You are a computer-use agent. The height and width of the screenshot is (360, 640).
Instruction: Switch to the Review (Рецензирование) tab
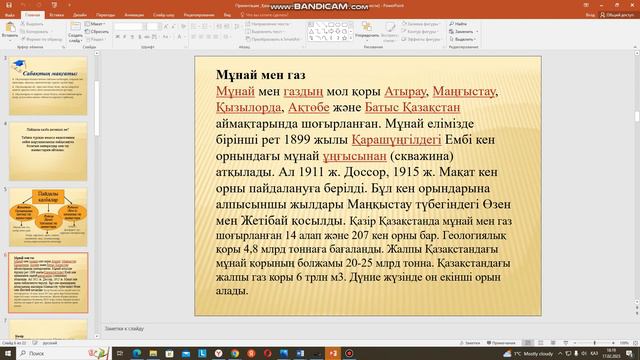(x=199, y=15)
